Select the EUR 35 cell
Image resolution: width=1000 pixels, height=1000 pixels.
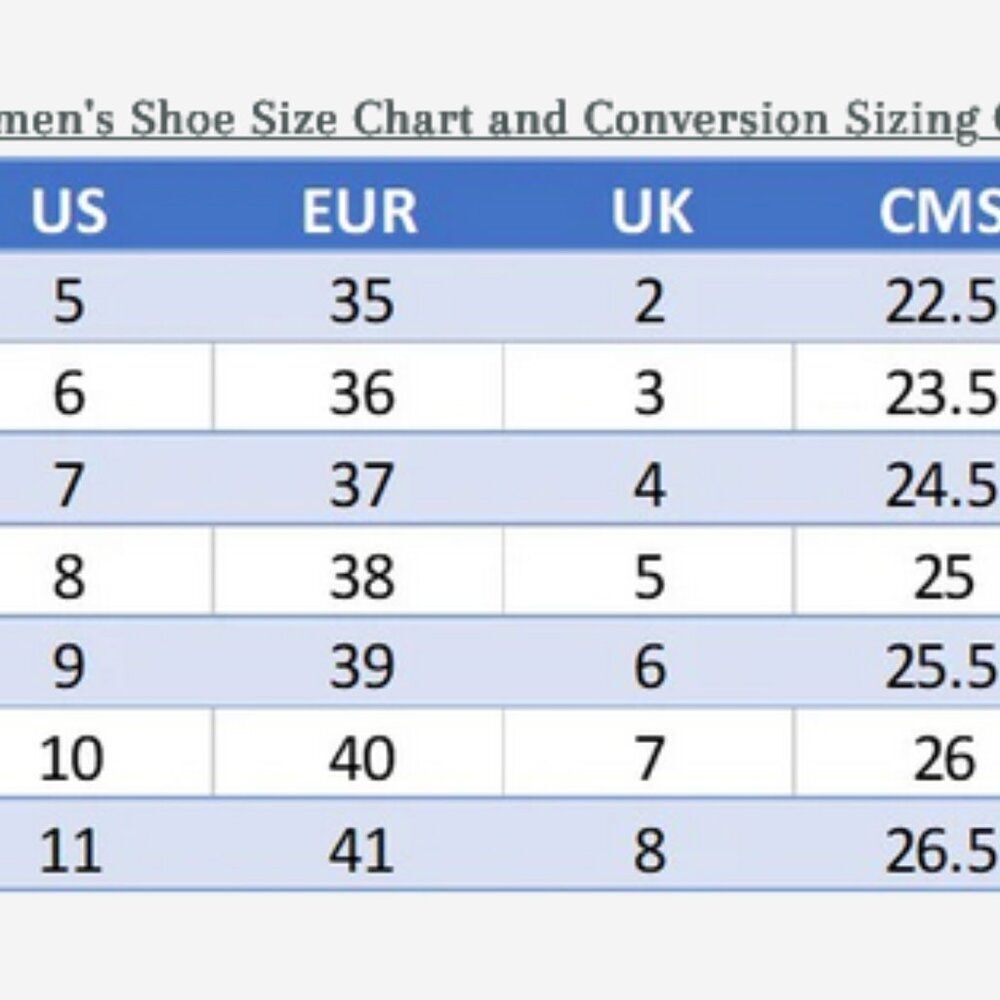(x=361, y=301)
